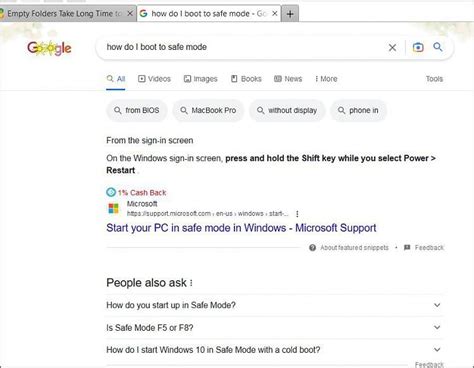Select the 'from BIOS' suggestion chip
This screenshot has width=474, height=368.
[x=137, y=110]
